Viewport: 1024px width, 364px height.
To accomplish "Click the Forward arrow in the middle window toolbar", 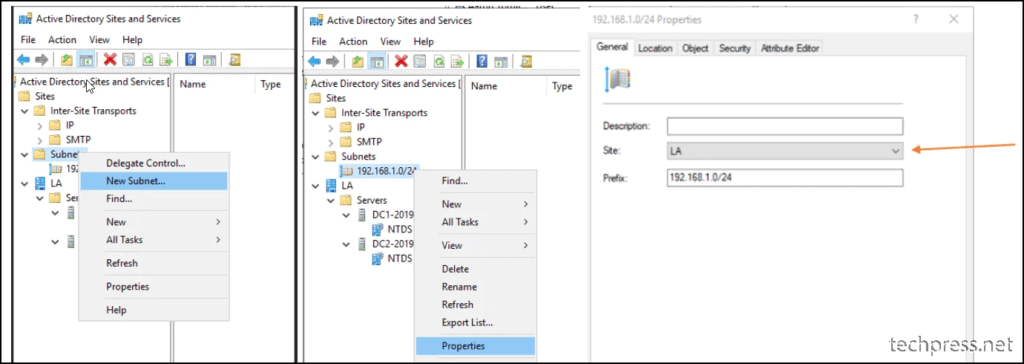I will pyautogui.click(x=333, y=61).
